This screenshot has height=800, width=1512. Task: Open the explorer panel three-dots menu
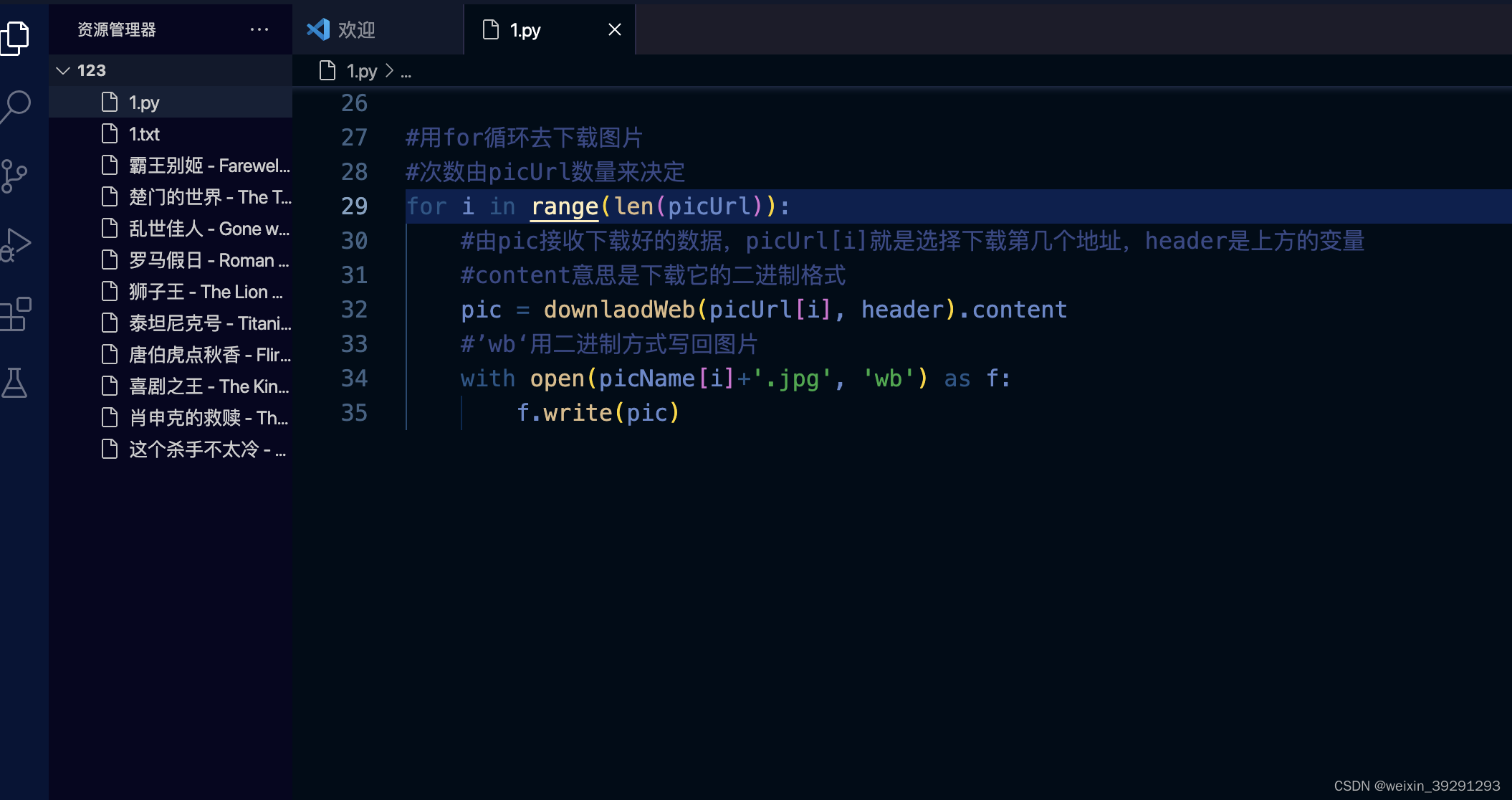[x=259, y=29]
